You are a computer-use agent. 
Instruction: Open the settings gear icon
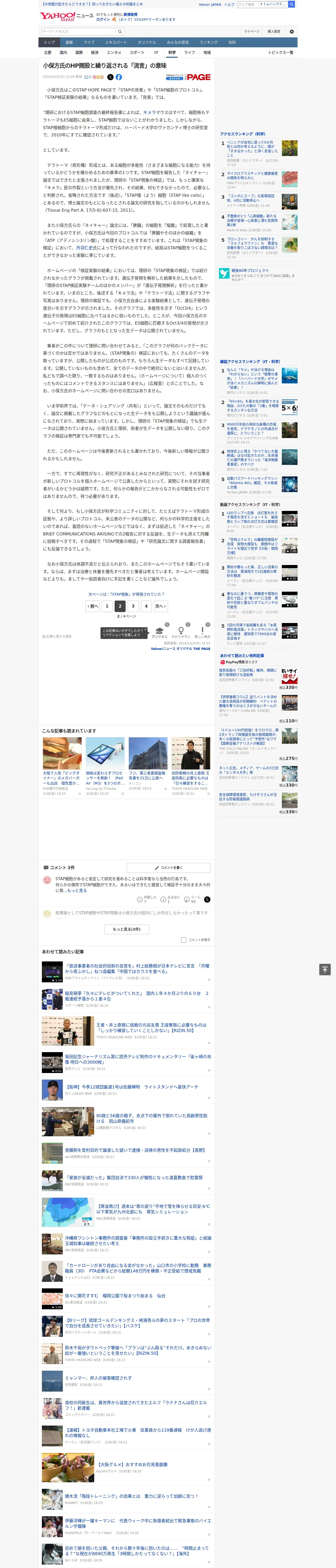[292, 31]
